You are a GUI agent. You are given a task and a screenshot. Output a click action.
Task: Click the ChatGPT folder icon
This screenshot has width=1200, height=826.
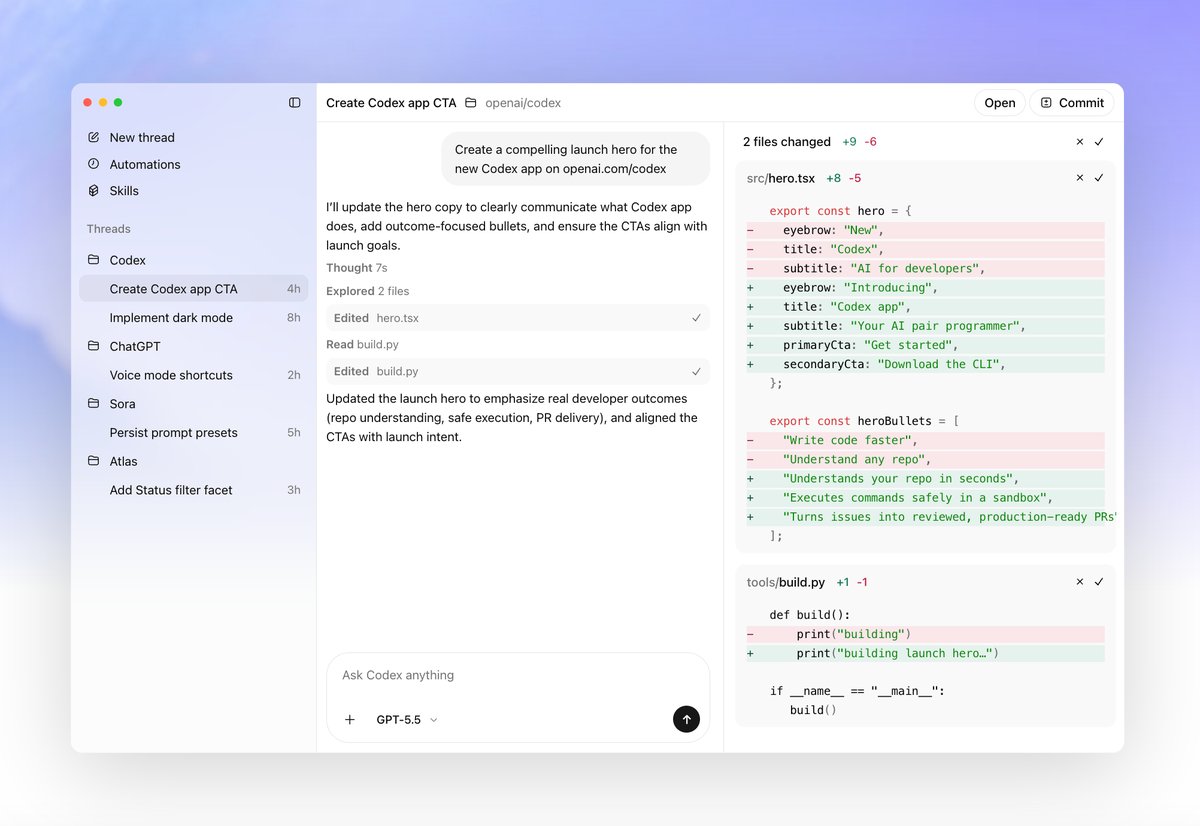[94, 346]
